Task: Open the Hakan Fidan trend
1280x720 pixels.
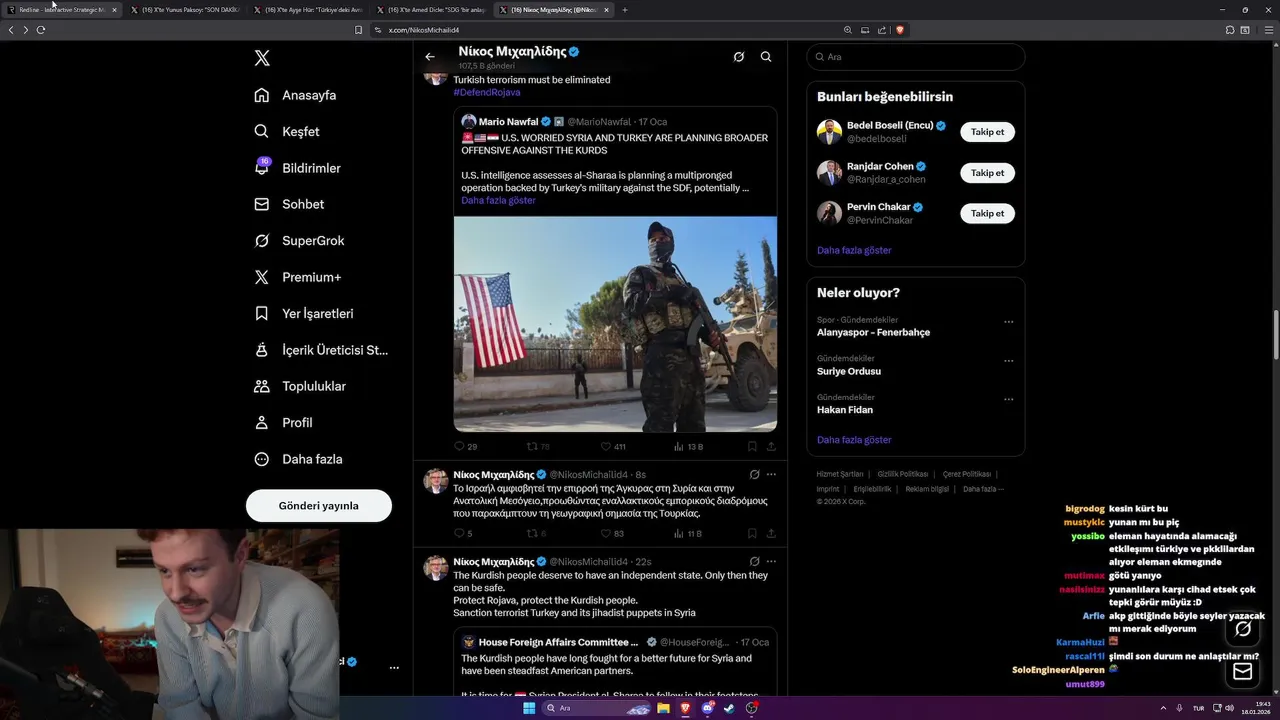Action: [x=845, y=410]
